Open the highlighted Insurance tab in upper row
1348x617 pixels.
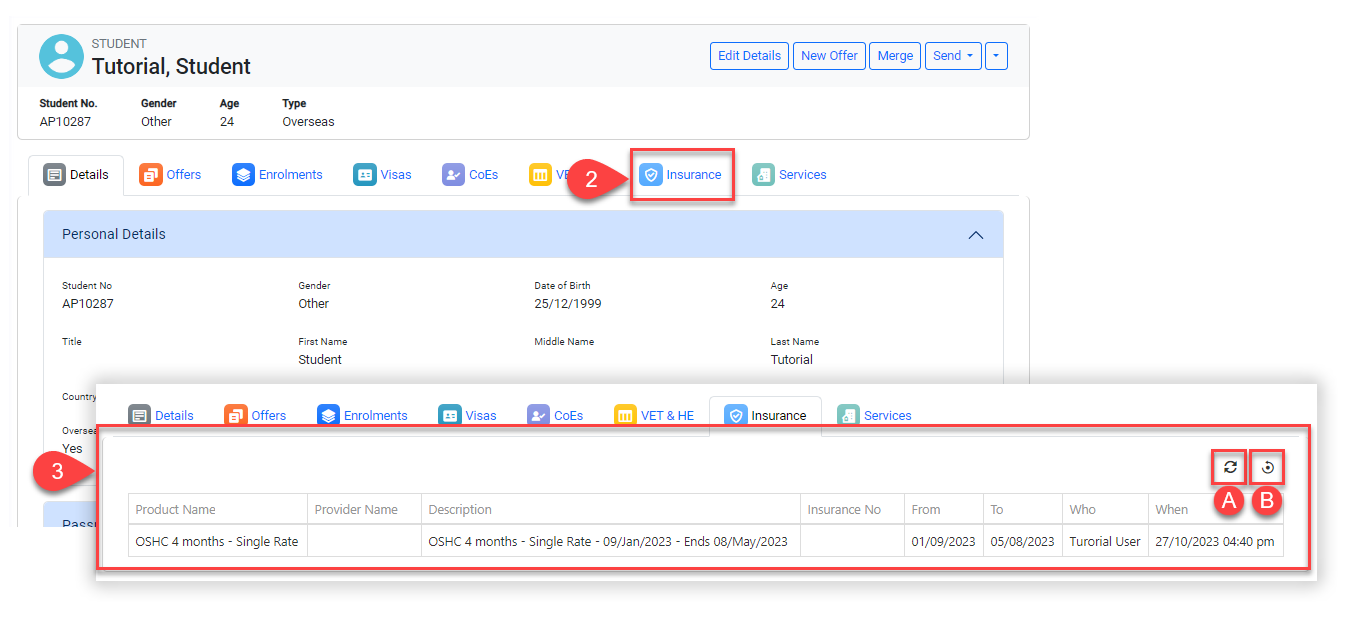point(682,175)
